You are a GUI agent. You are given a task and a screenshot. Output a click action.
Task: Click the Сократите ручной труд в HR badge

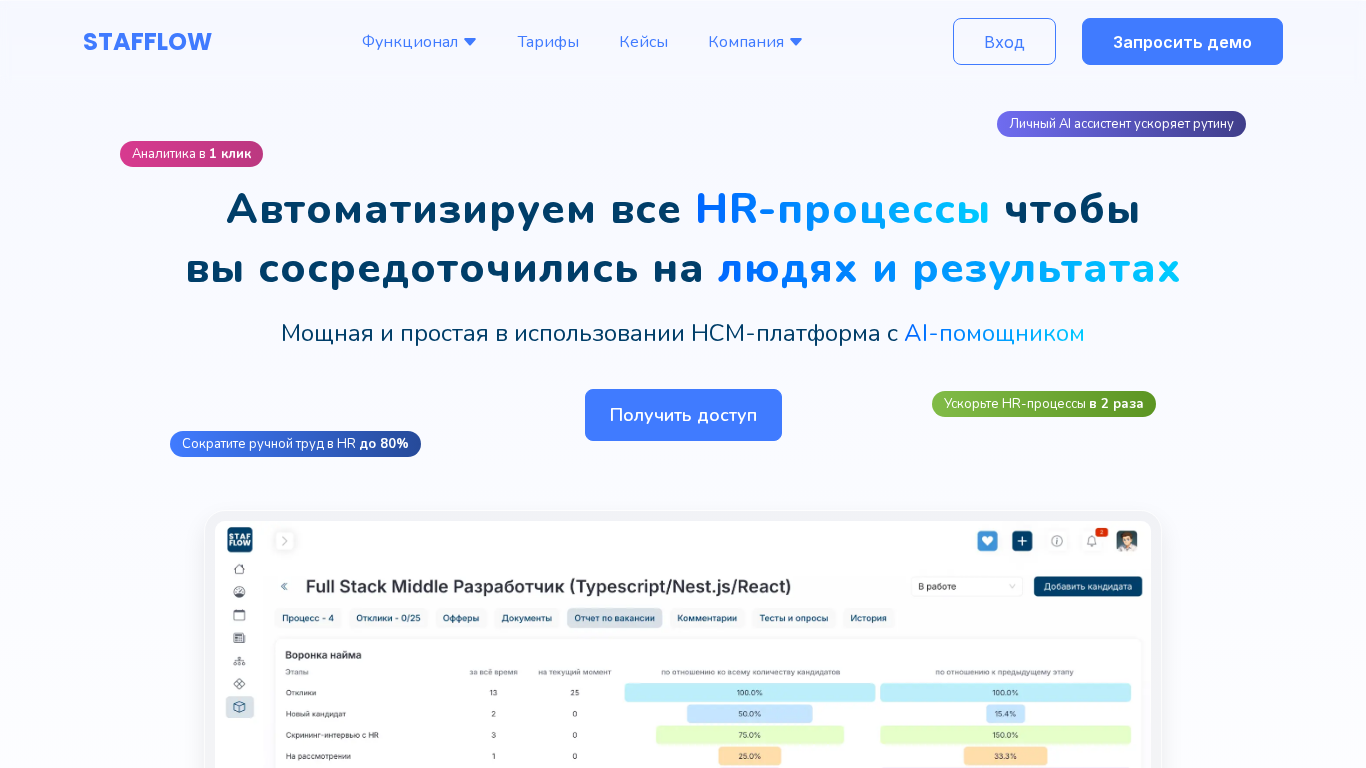[295, 444]
